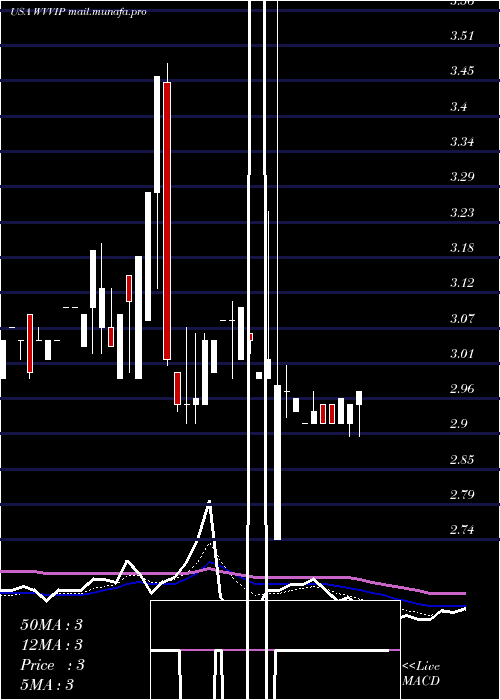The height and width of the screenshot is (700, 500).
Task: Click price axis label 3.45
Action: coord(462,71)
